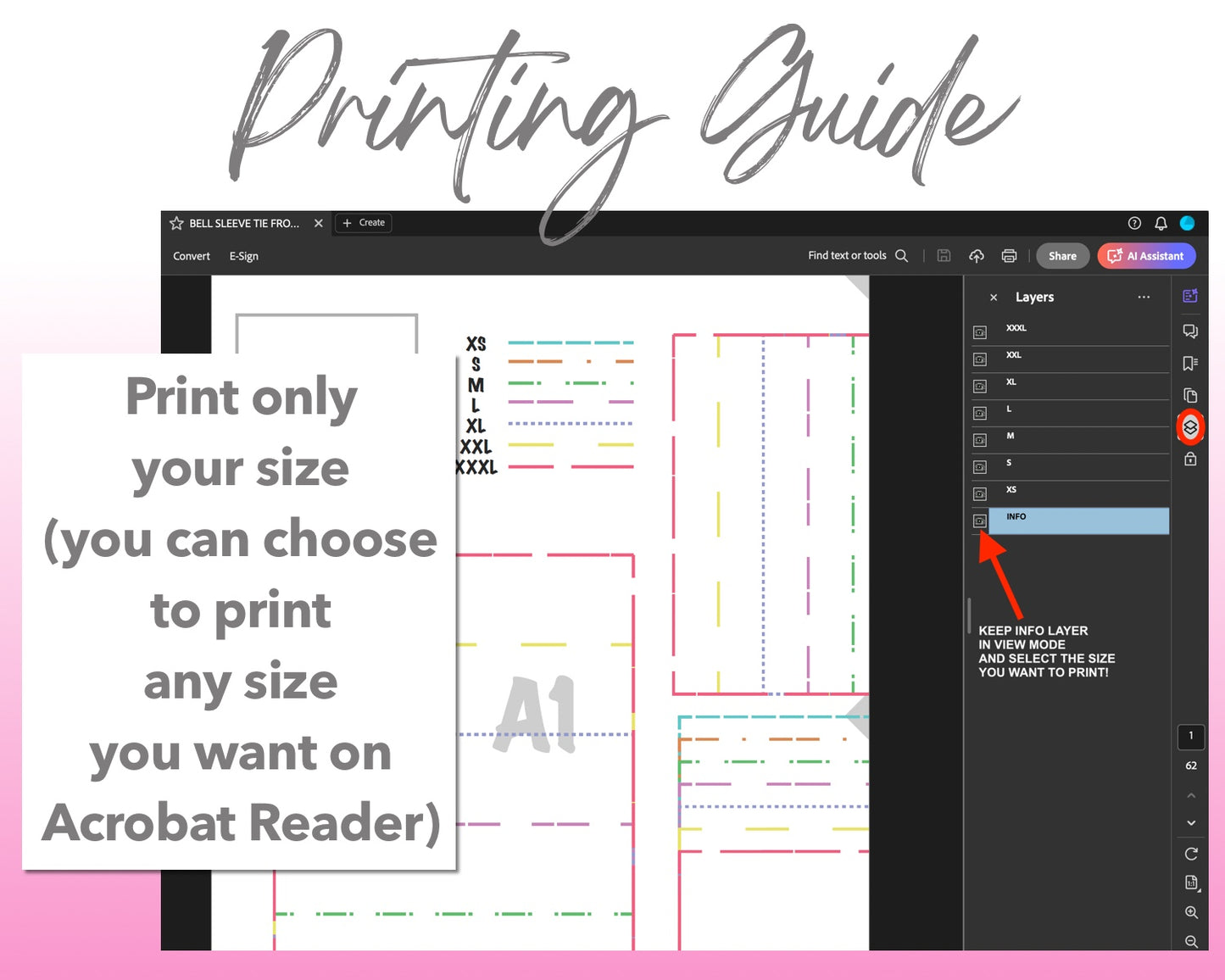Viewport: 1225px width, 980px height.
Task: Open the Layers panel icon in sidebar
Action: pos(1190,427)
